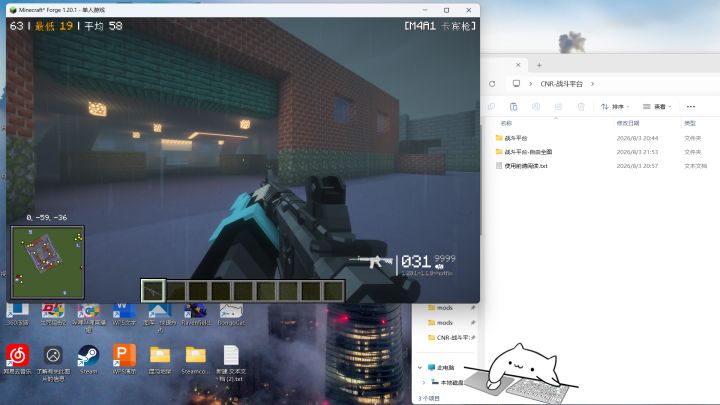Select the M4A1 rifle hotbar slot
This screenshot has width=720, height=405.
[x=152, y=291]
